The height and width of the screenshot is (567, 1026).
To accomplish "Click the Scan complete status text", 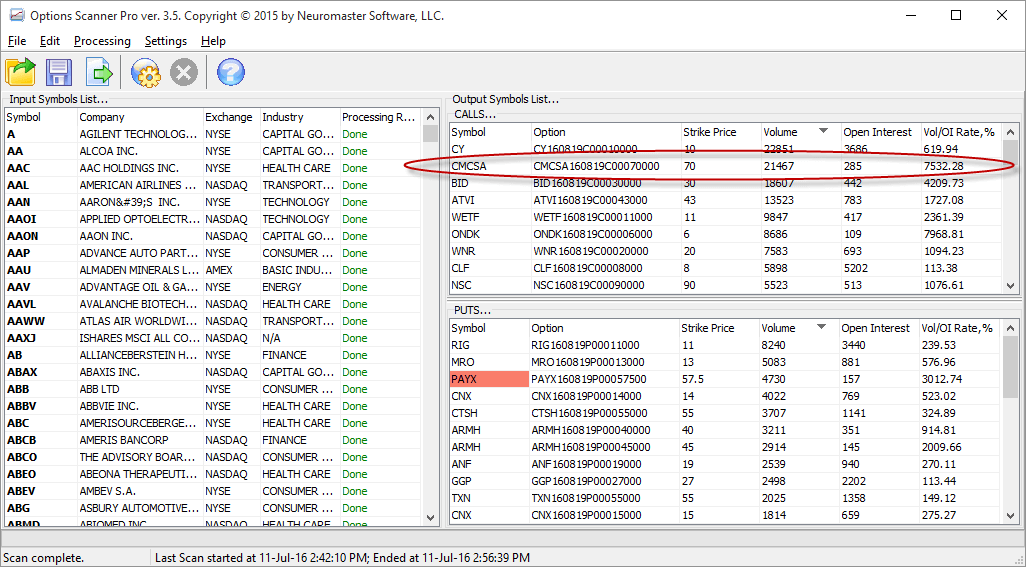I will point(44,558).
